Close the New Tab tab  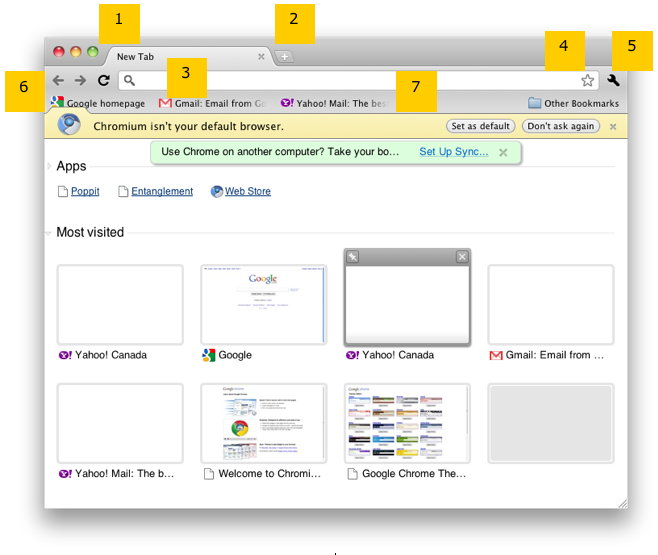[261, 57]
